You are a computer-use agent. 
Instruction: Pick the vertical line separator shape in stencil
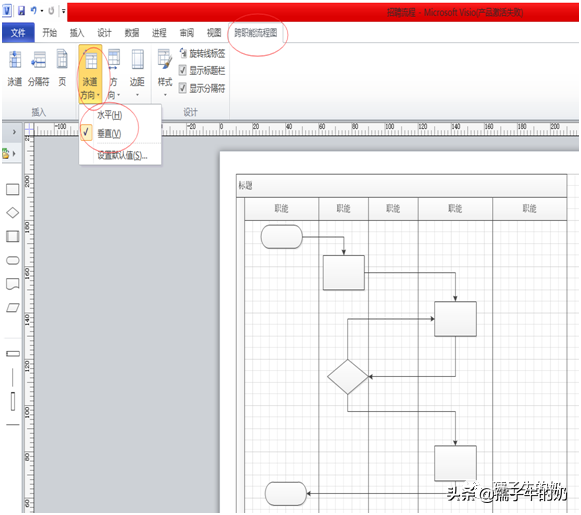tap(13, 377)
